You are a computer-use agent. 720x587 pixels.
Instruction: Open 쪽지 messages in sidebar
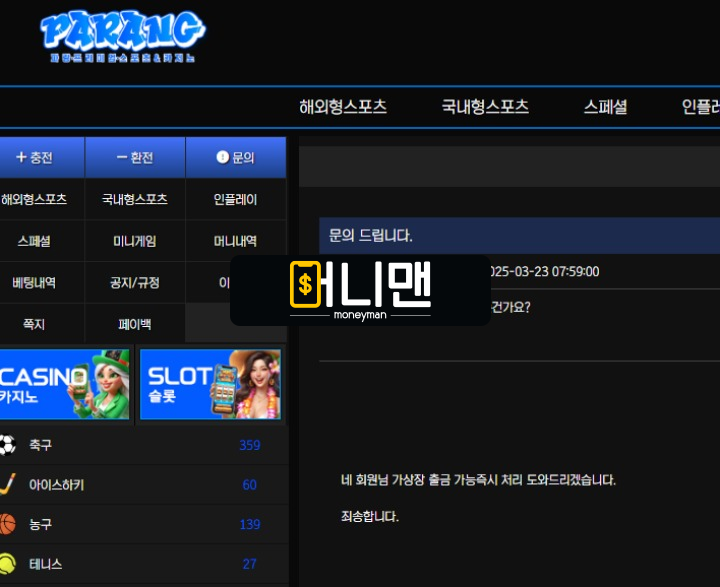pyautogui.click(x=34, y=325)
